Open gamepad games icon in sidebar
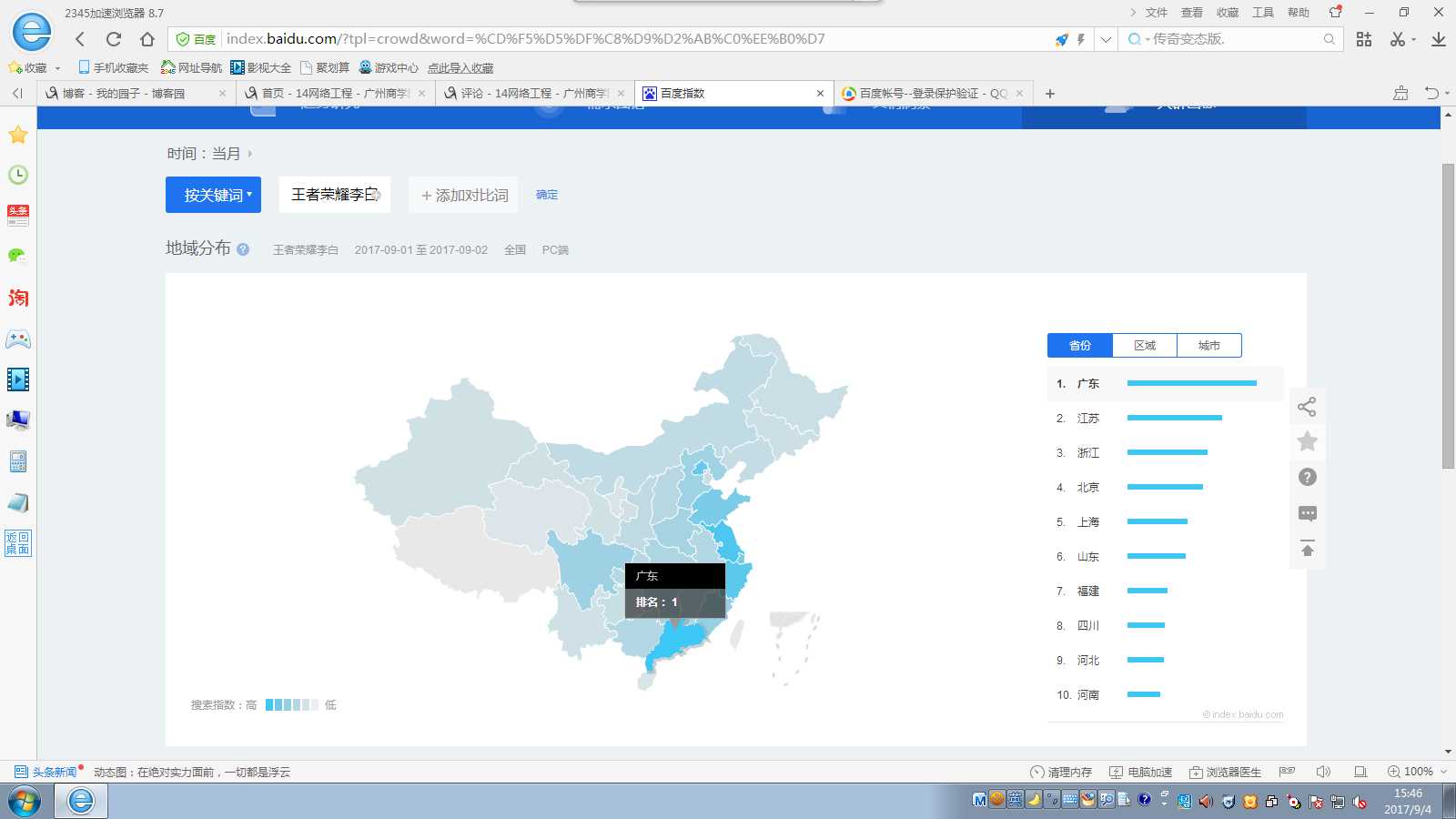 coord(18,339)
